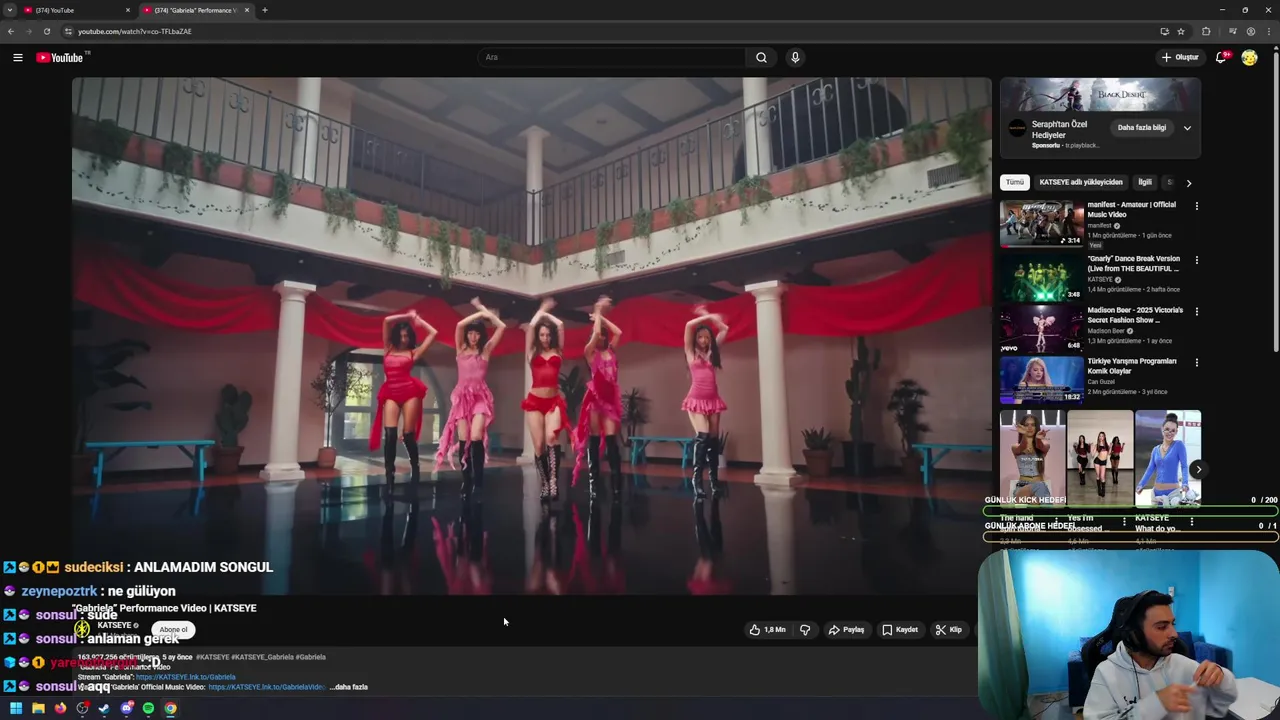This screenshot has height=720, width=1280.
Task: Open Madison Beer Victoria's Secret thumbnail
Action: [x=1041, y=328]
